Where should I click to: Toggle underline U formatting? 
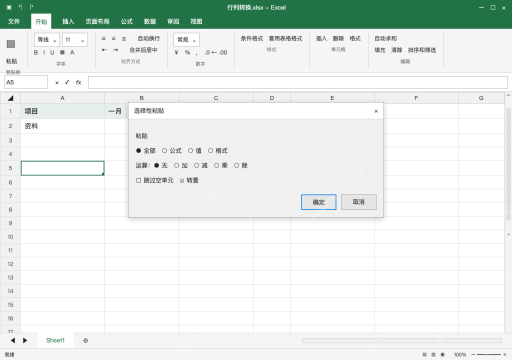52,52
